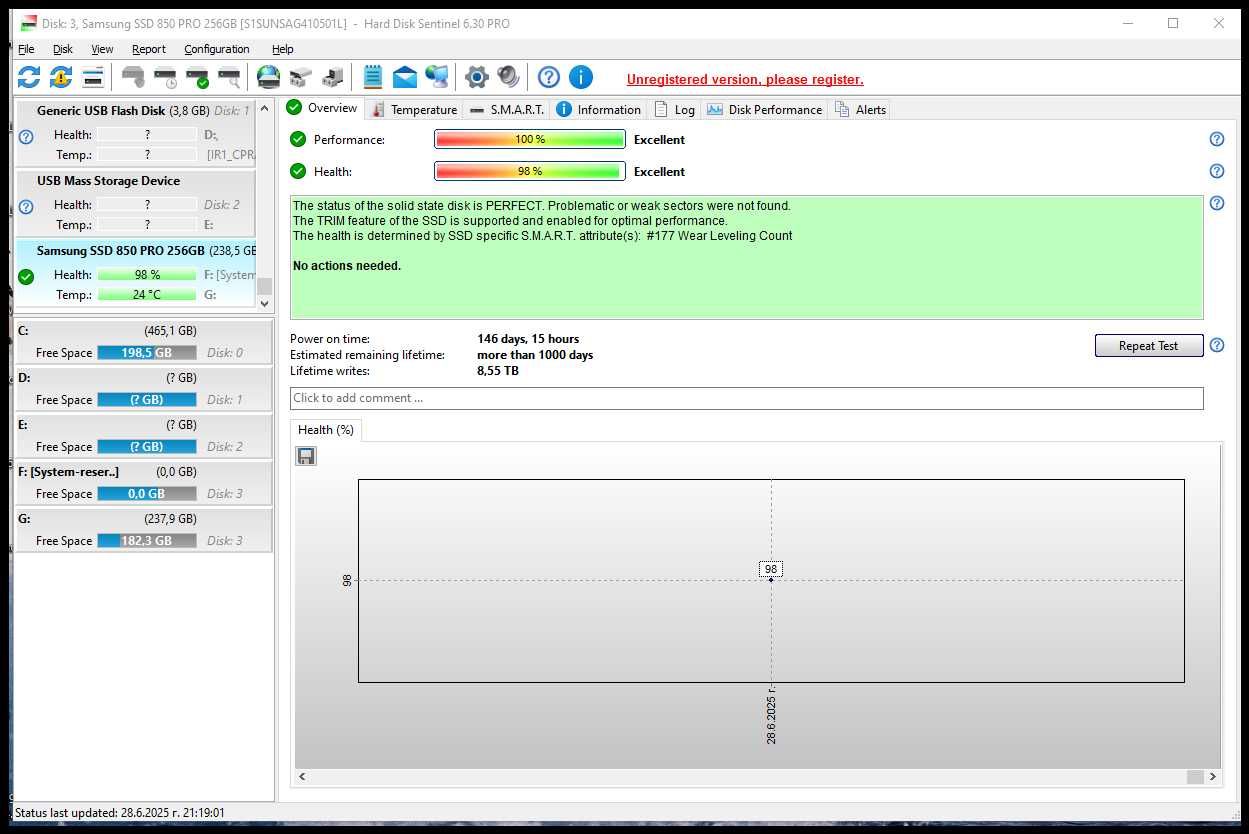Click the help icon next to Performance bar
The image size is (1249, 834).
coord(1217,140)
